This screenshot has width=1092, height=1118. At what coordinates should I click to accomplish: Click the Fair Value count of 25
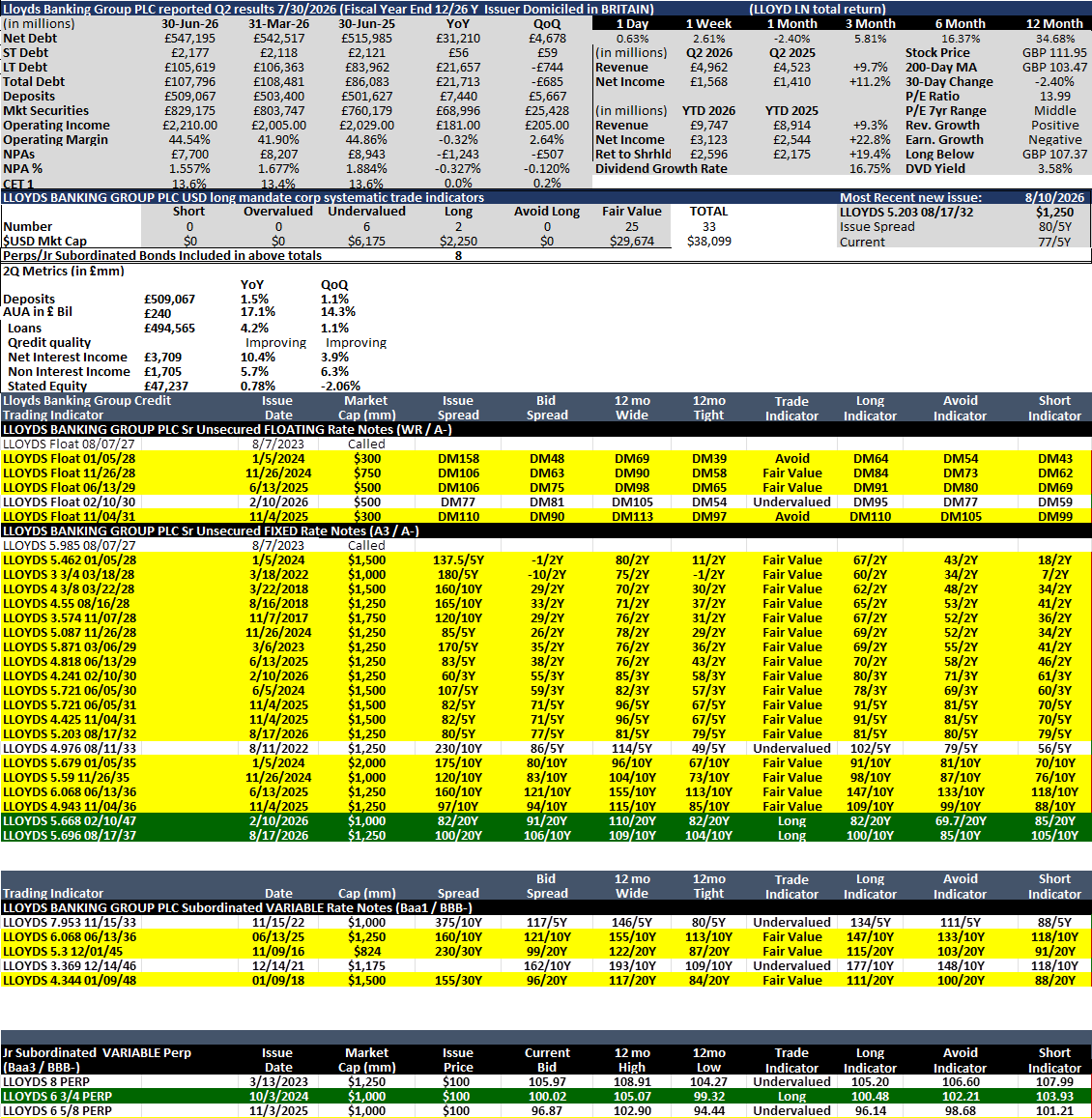[631, 227]
